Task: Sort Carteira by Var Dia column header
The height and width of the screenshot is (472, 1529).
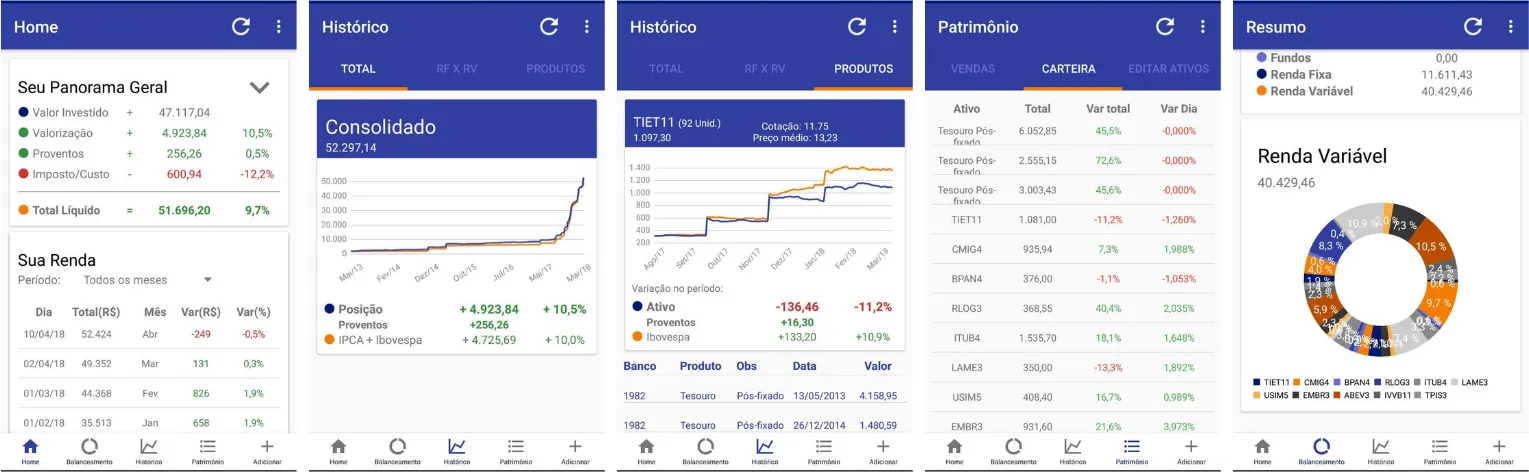Action: tap(1178, 108)
